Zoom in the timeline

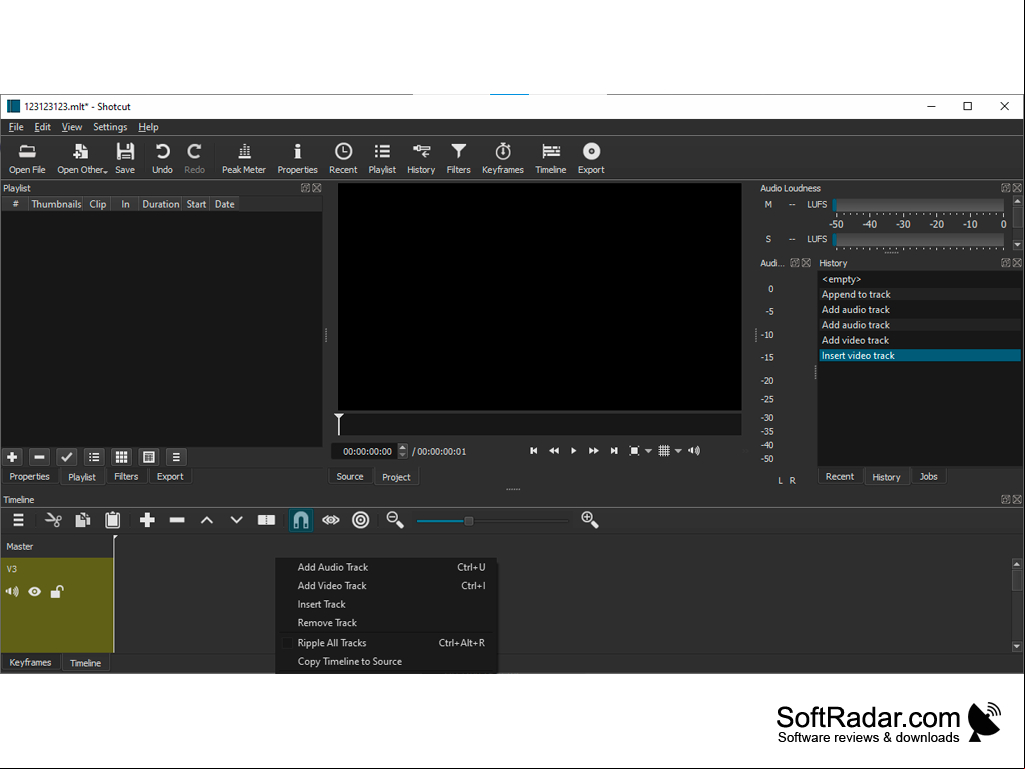click(x=590, y=521)
